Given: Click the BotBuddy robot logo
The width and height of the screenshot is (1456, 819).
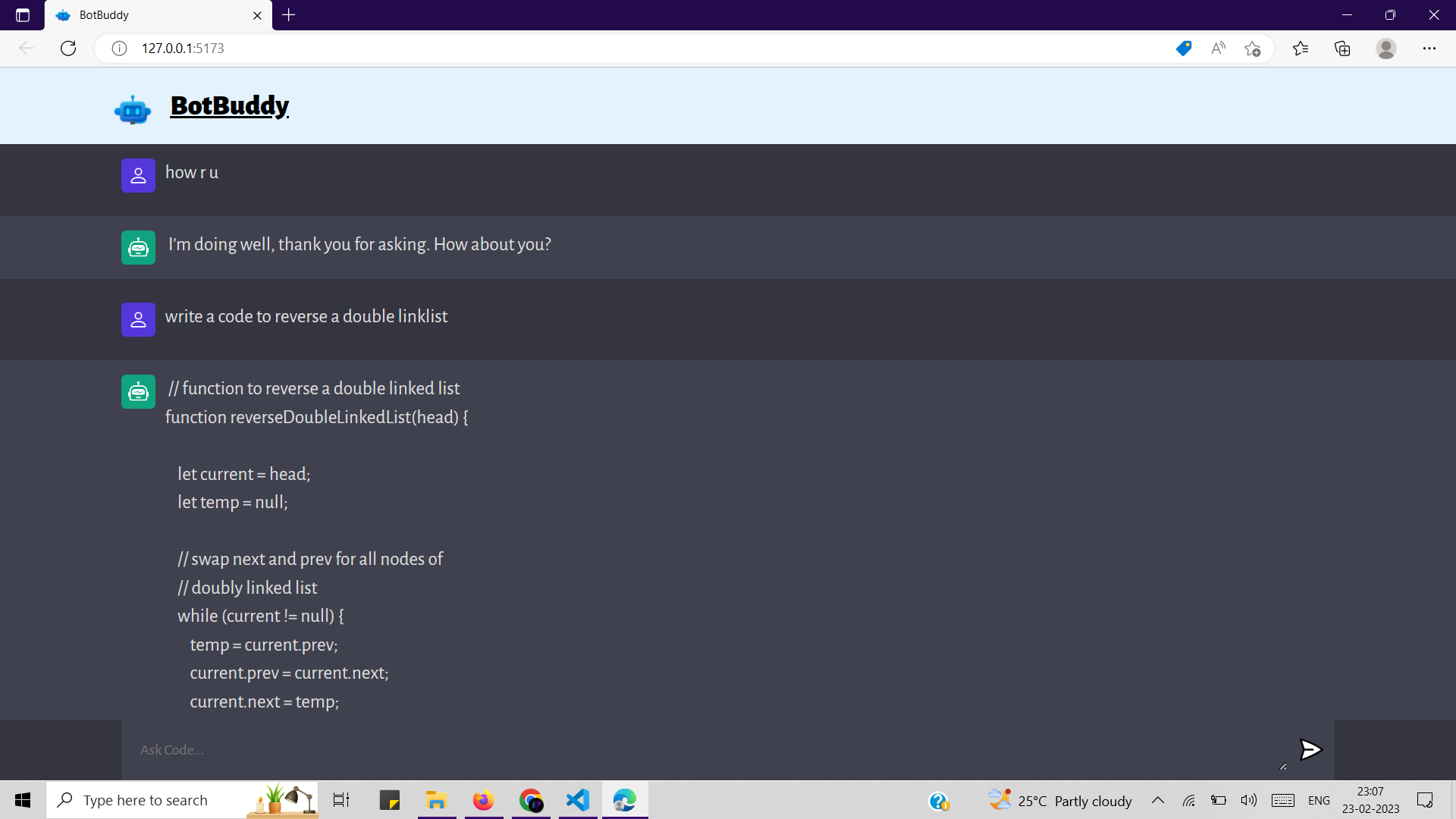Looking at the screenshot, I should pyautogui.click(x=133, y=110).
